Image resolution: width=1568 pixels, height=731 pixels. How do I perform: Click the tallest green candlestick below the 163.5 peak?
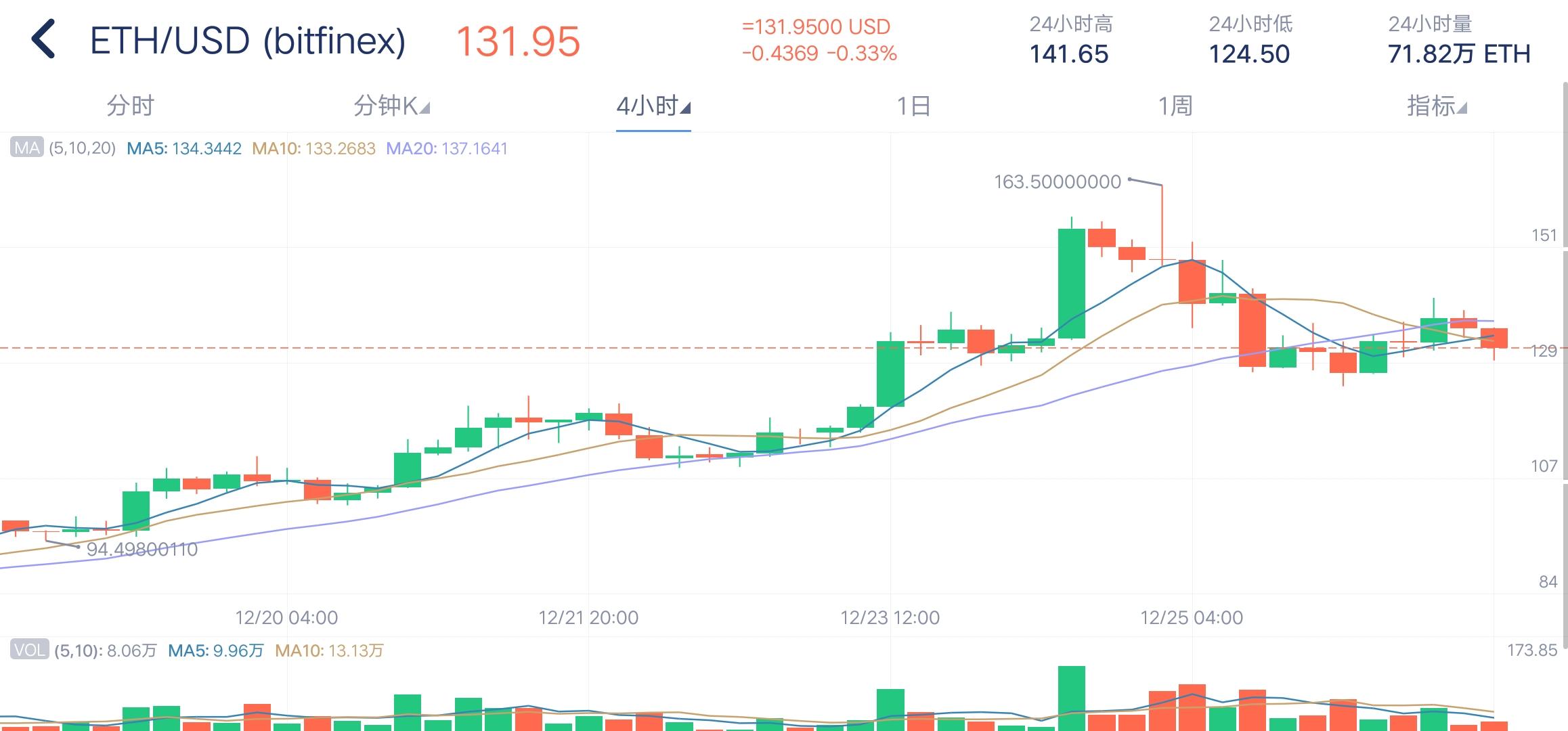tap(1072, 283)
